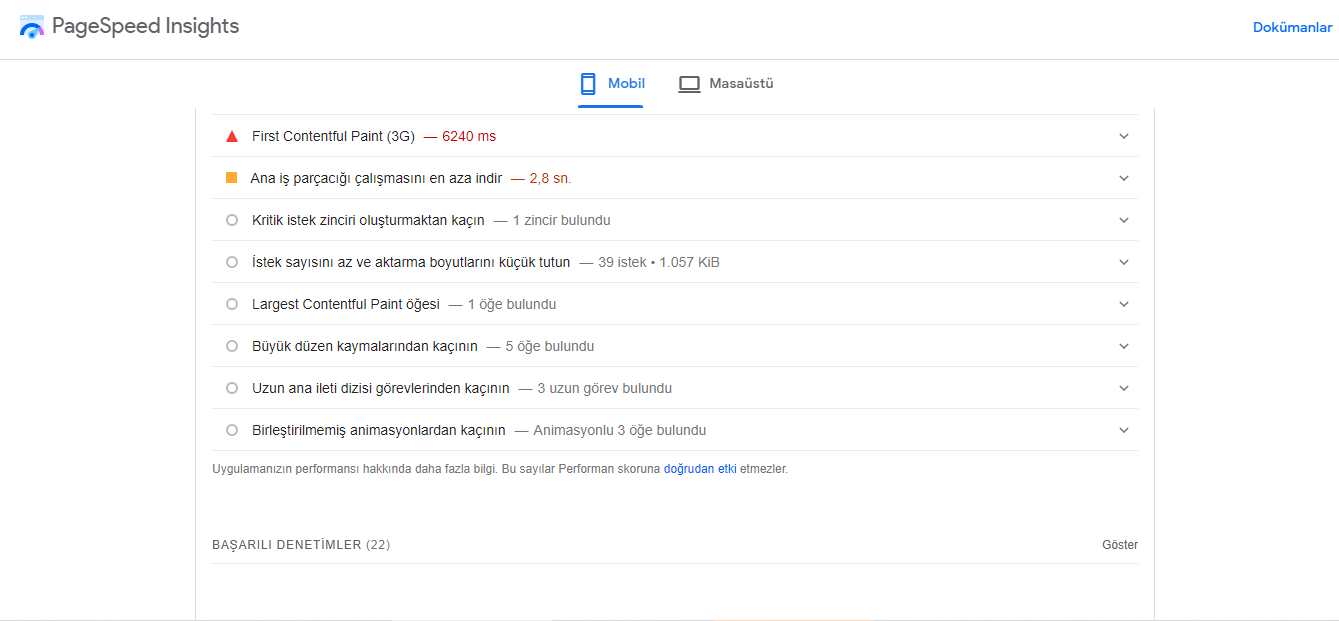This screenshot has height=621, width=1339.
Task: Click the BAŞARILI DENETİMLER (22) section header
Action: [x=299, y=544]
